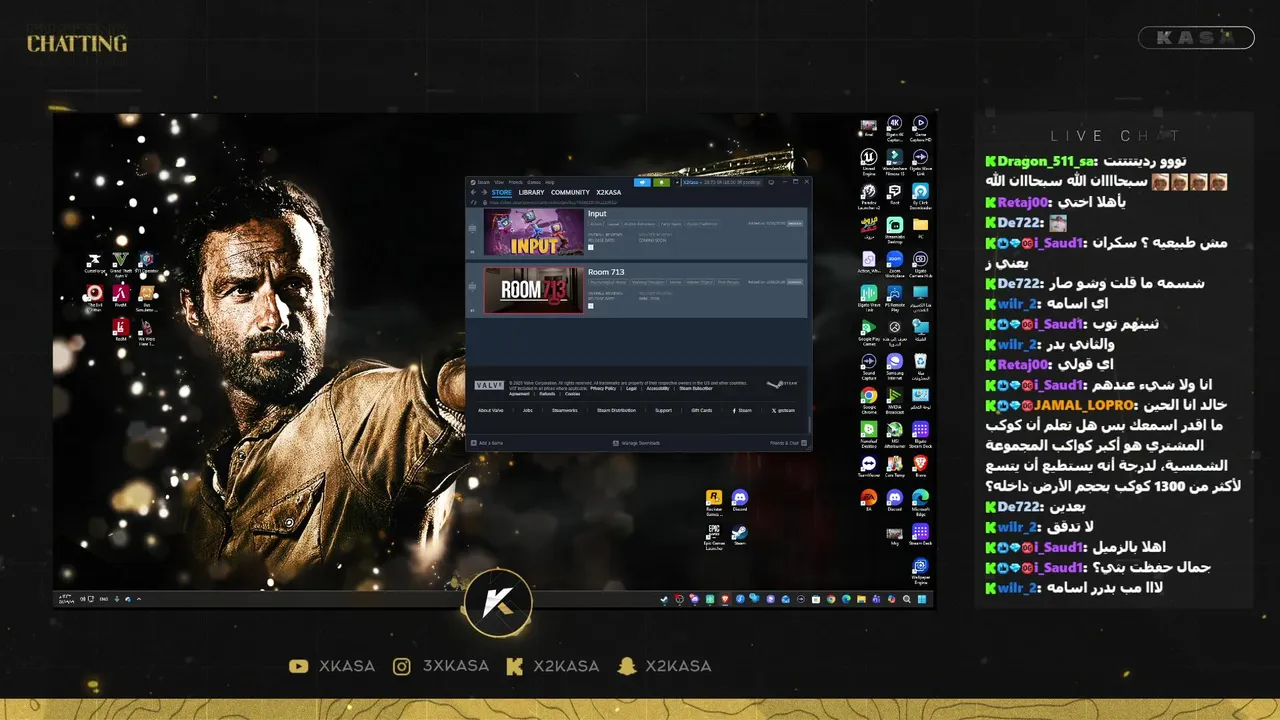Open the Steamworks footer link

click(x=565, y=410)
